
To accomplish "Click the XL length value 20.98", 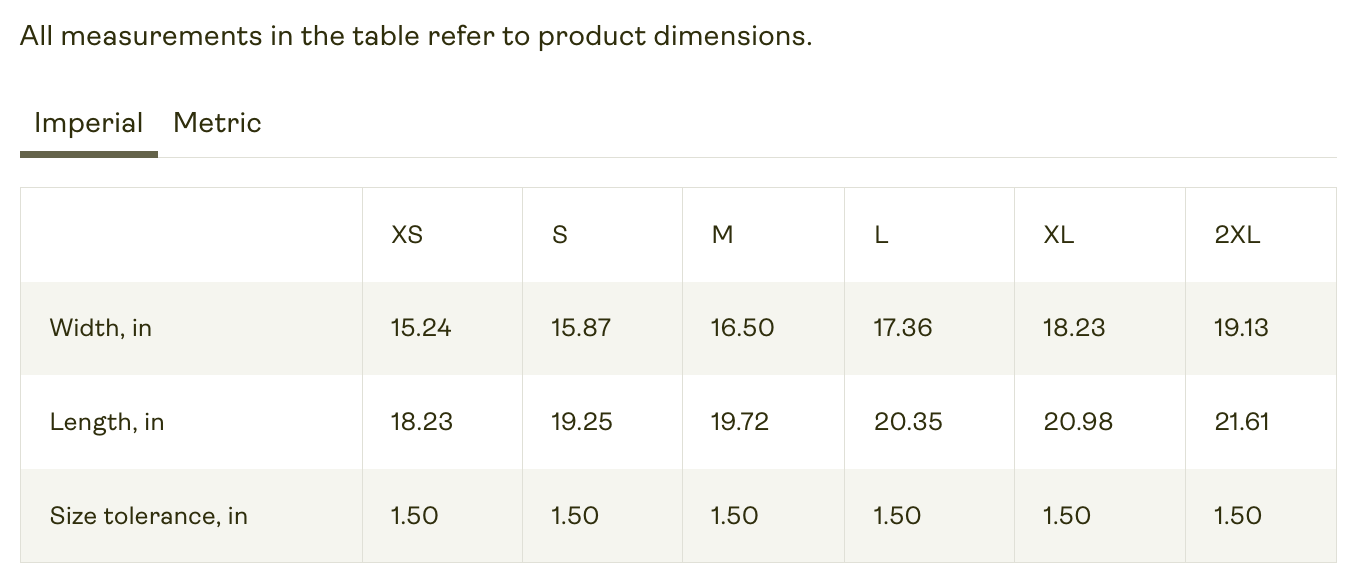I will [1078, 422].
